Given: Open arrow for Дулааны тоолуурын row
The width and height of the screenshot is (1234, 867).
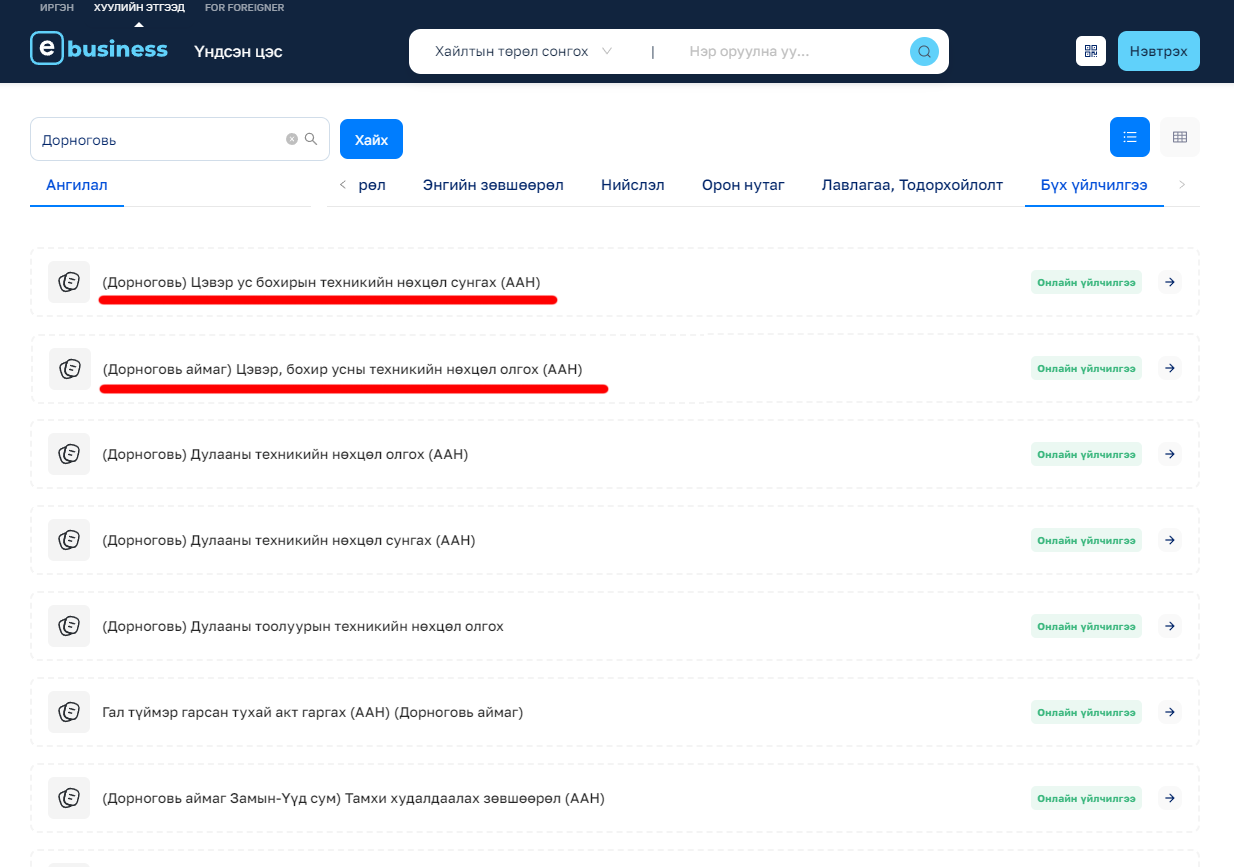Looking at the screenshot, I should (x=1170, y=626).
